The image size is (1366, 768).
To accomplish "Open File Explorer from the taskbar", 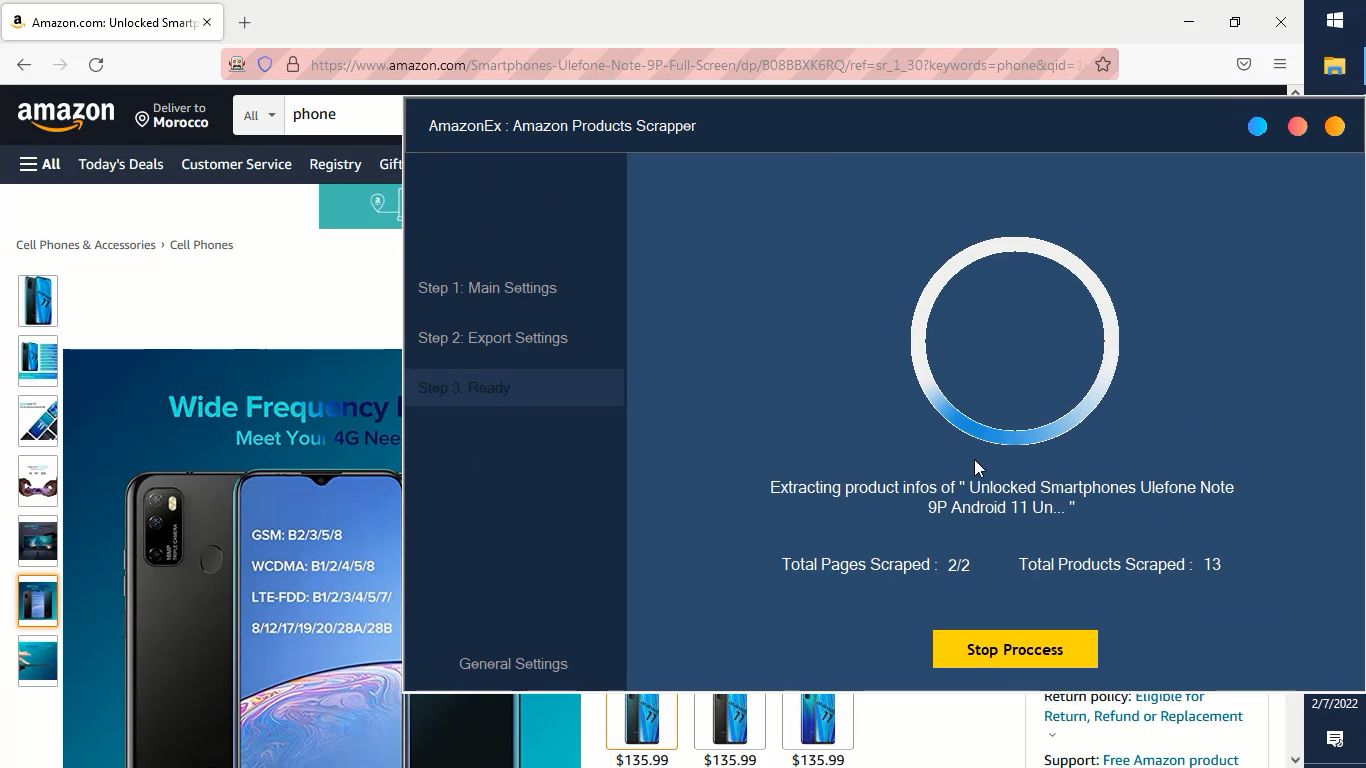I will click(1335, 66).
